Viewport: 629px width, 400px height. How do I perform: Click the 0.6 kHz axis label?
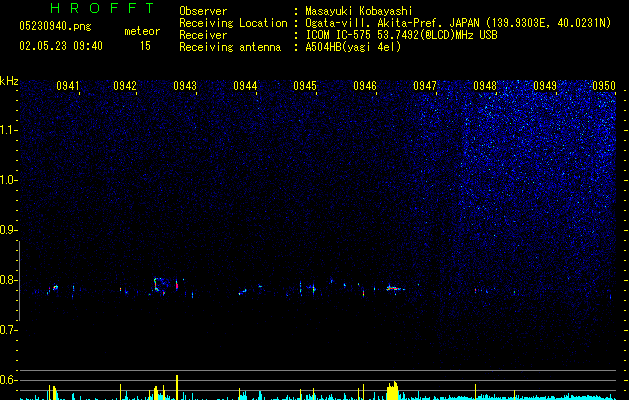click(x=7, y=380)
